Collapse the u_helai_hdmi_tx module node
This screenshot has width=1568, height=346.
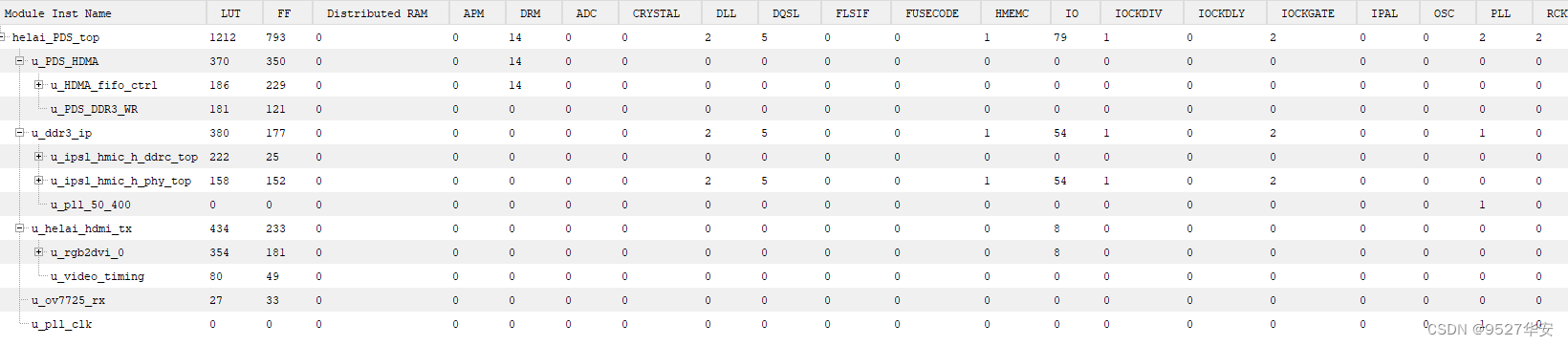[x=19, y=227]
